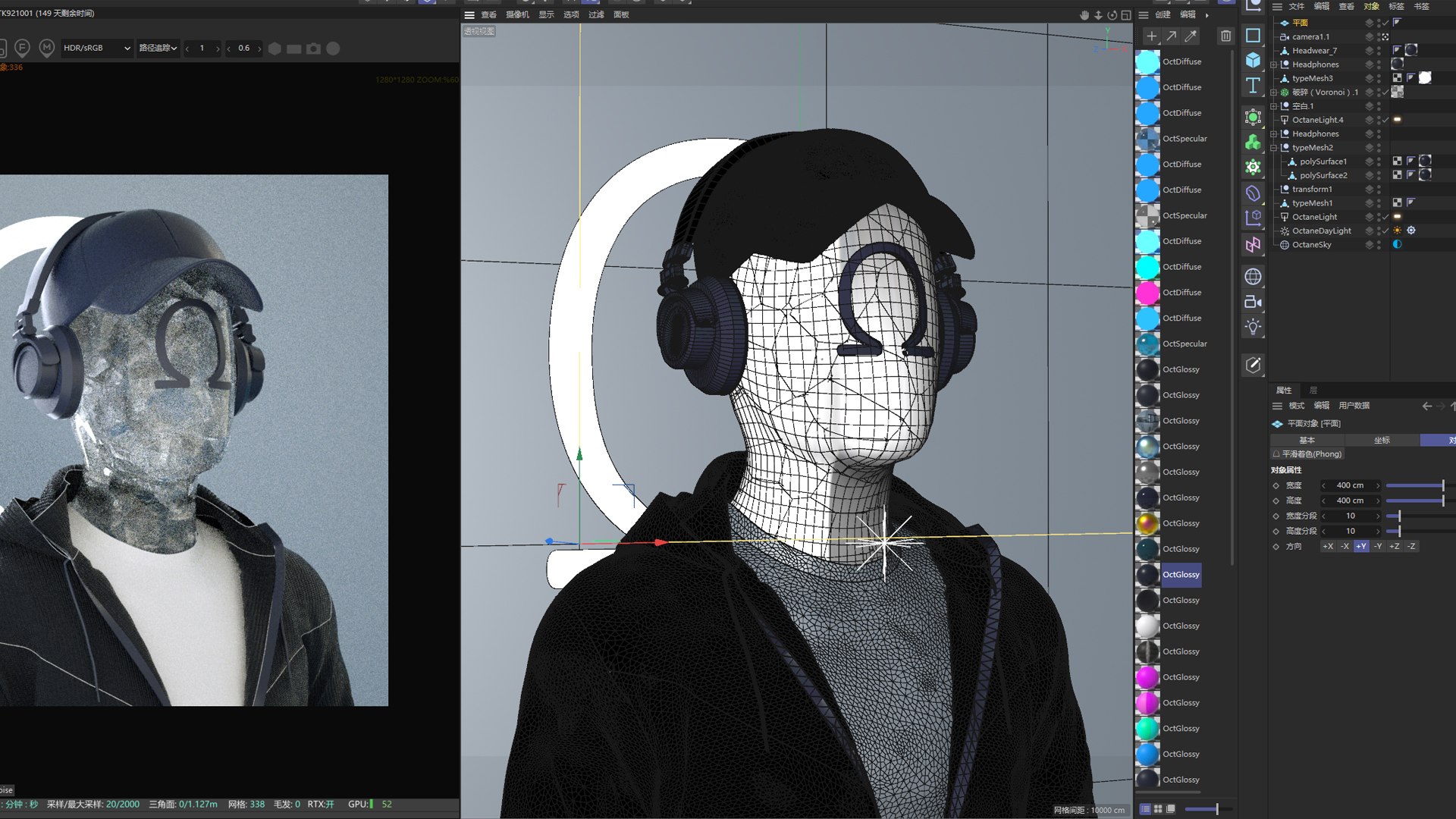Select the Cube primitive tool icon

tap(1253, 61)
